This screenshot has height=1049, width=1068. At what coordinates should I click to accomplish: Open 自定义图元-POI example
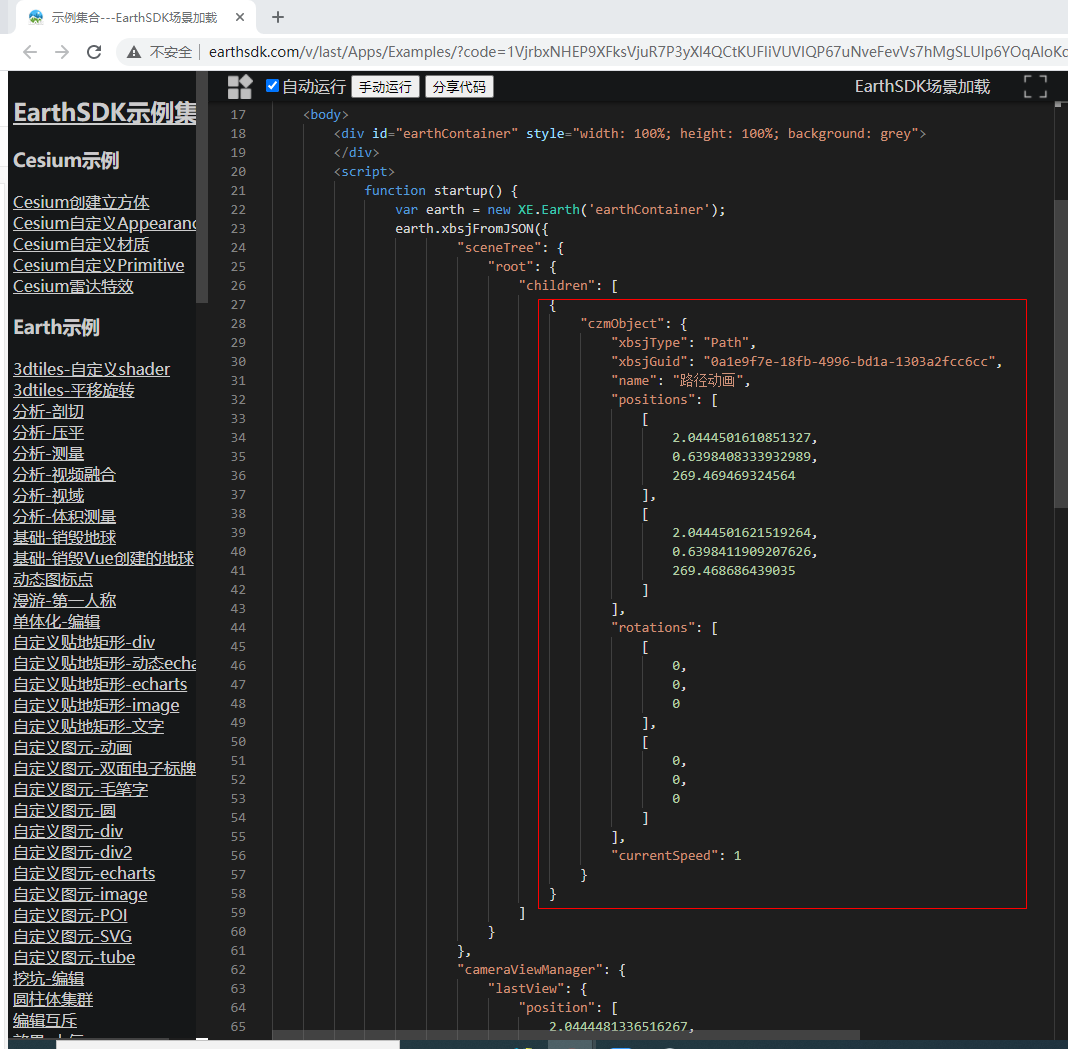pos(70,915)
